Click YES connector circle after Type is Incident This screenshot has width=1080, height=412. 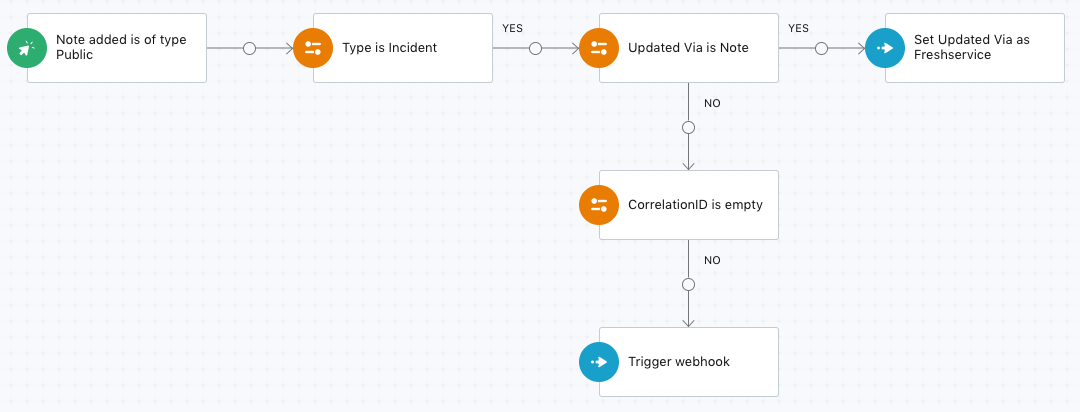point(535,48)
